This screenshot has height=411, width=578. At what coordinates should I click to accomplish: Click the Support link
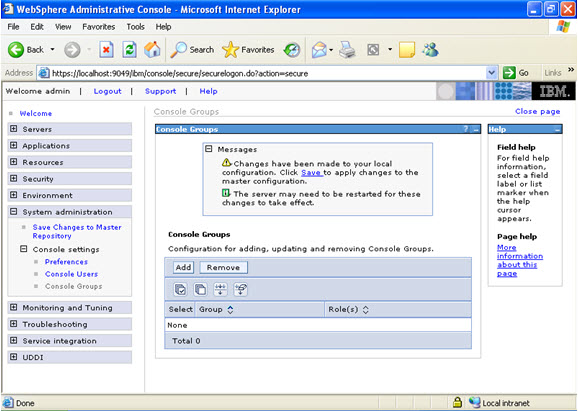(160, 91)
